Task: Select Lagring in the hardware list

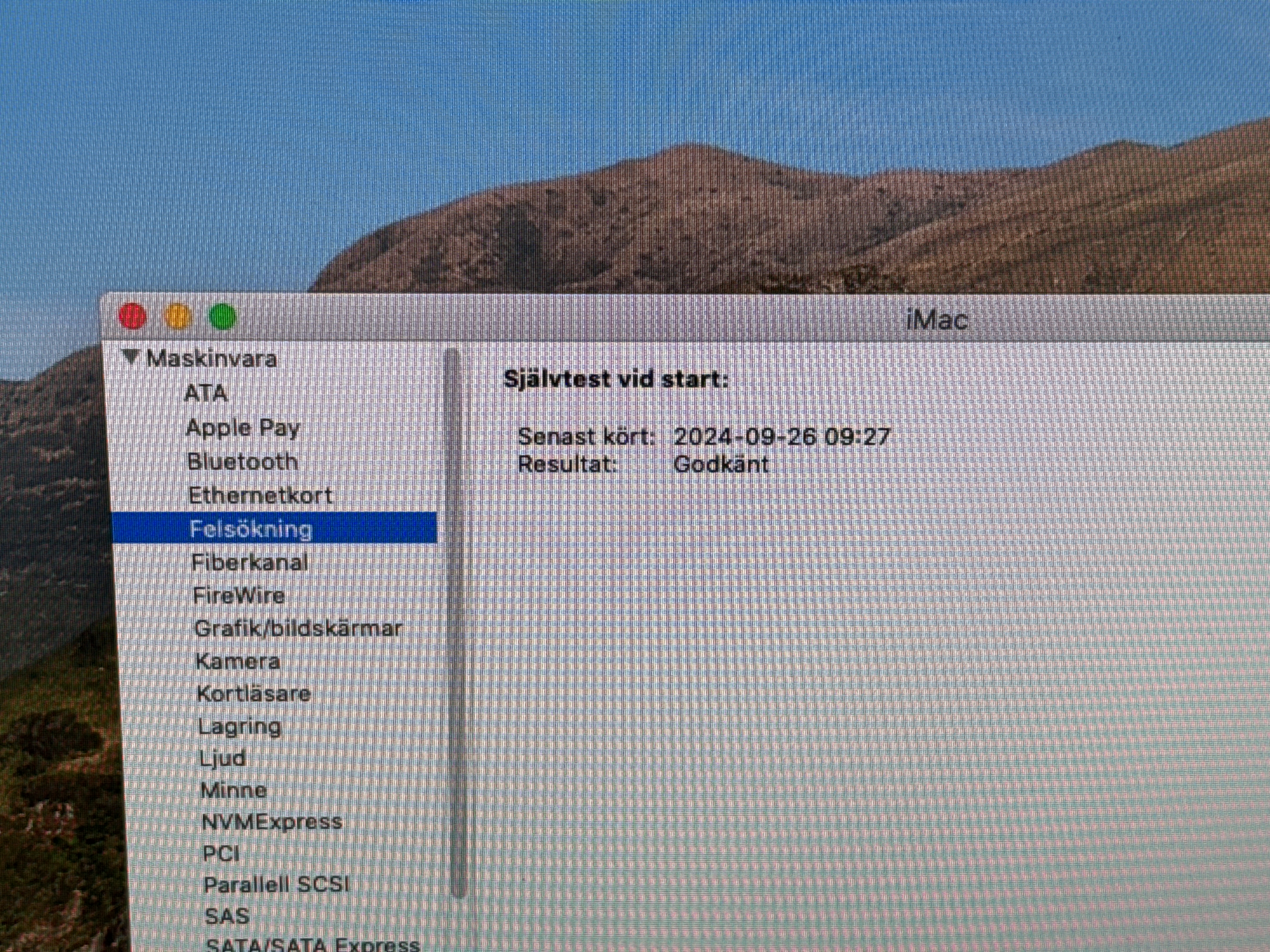Action: click(239, 727)
